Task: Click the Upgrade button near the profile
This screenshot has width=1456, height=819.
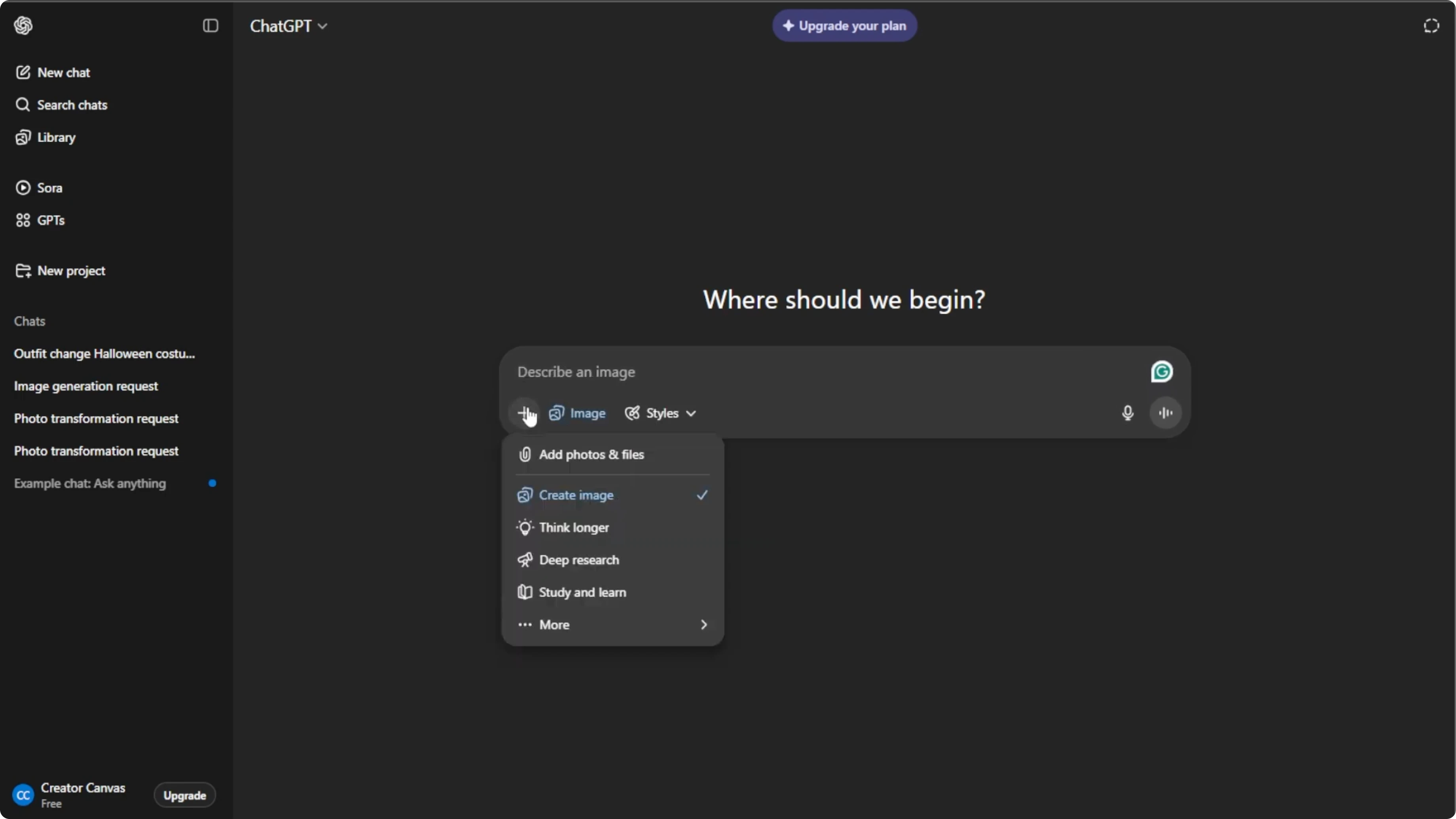Action: click(x=185, y=795)
